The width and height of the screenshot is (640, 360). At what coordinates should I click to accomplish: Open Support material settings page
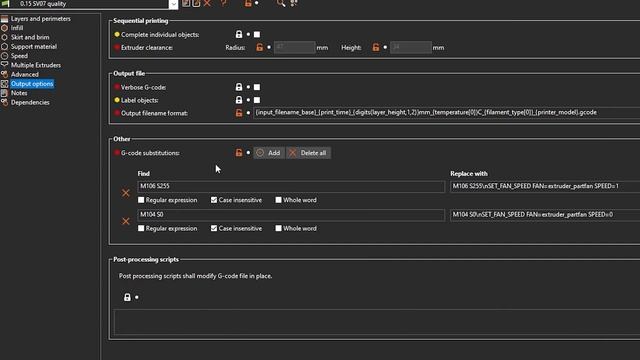33,47
